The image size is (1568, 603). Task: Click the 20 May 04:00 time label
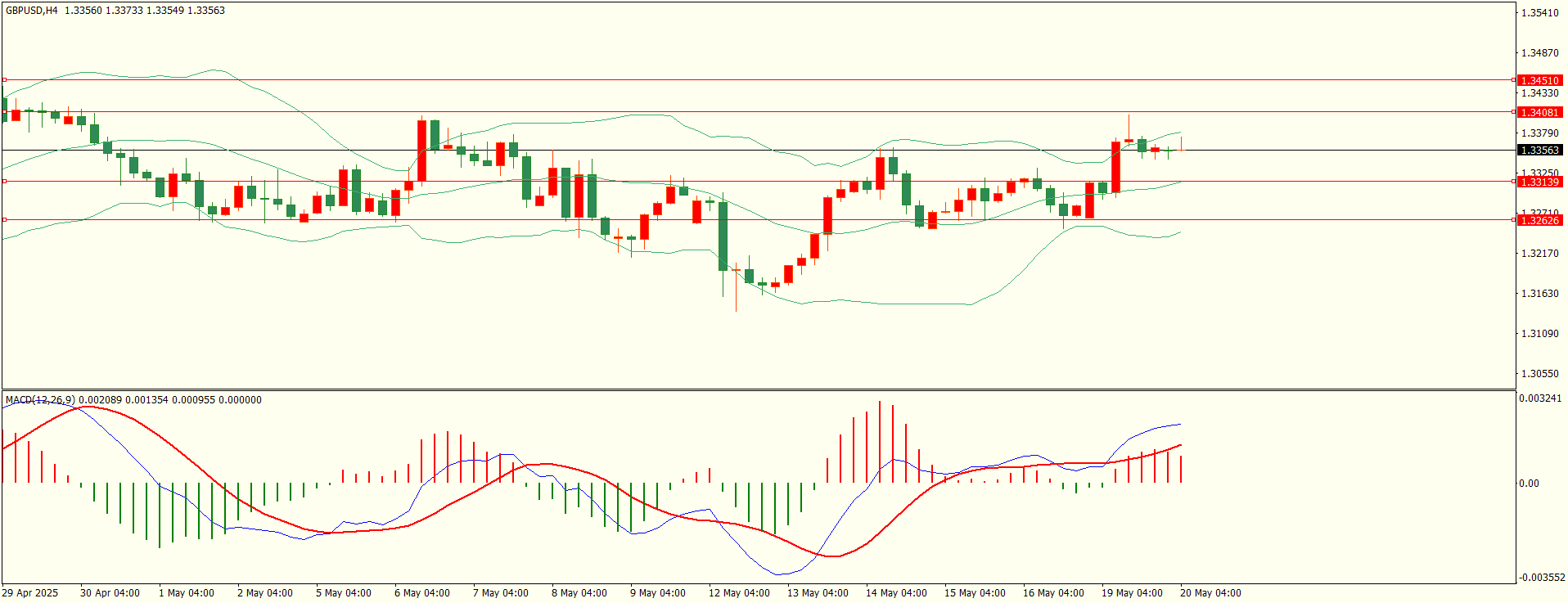[1210, 593]
